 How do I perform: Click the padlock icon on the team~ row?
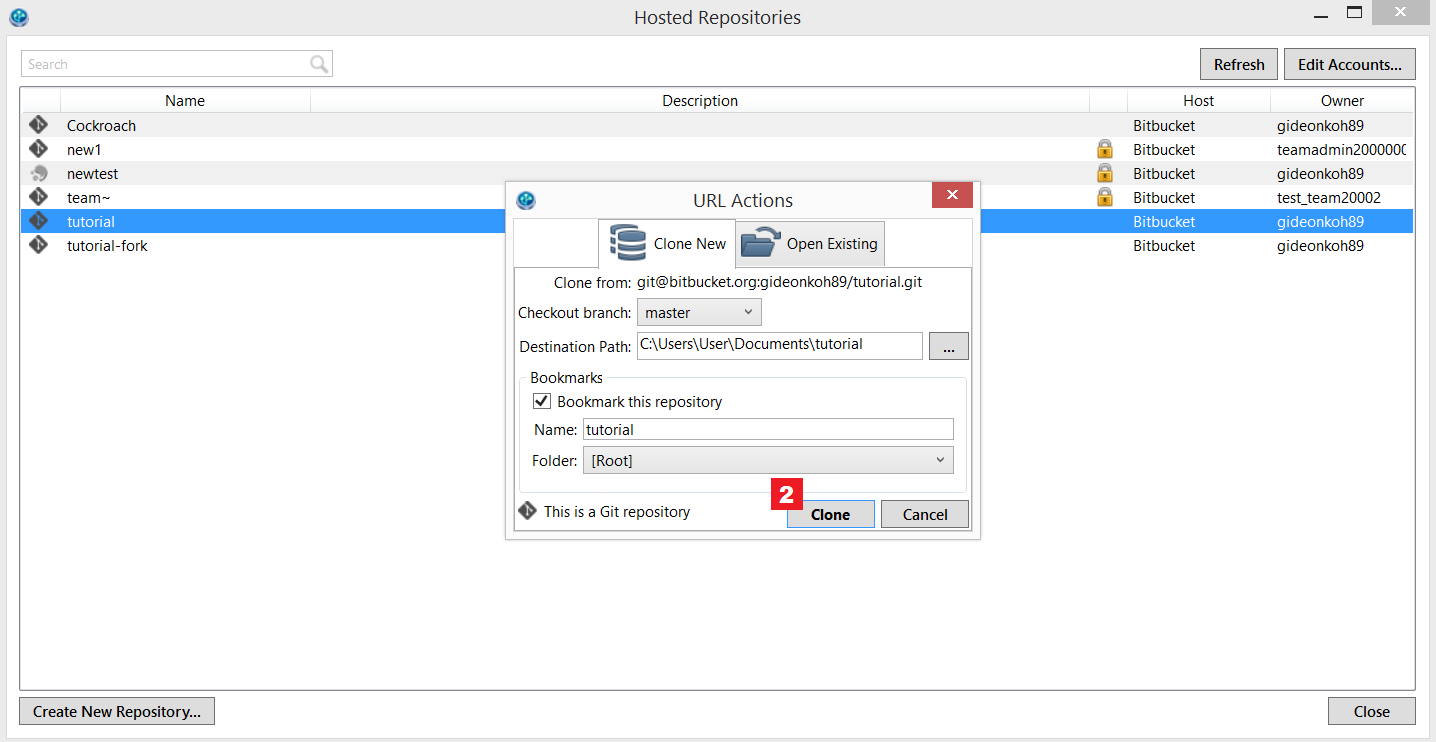click(1105, 197)
